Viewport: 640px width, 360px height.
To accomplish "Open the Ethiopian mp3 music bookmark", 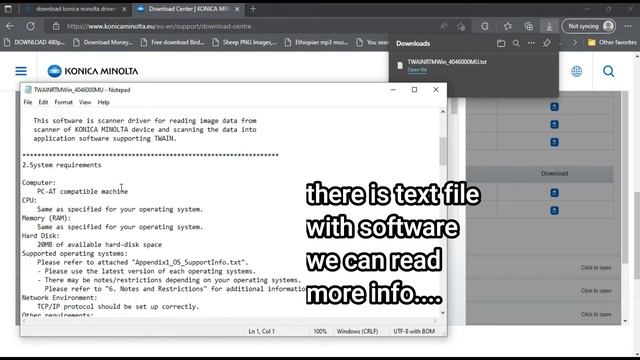I will [317, 42].
